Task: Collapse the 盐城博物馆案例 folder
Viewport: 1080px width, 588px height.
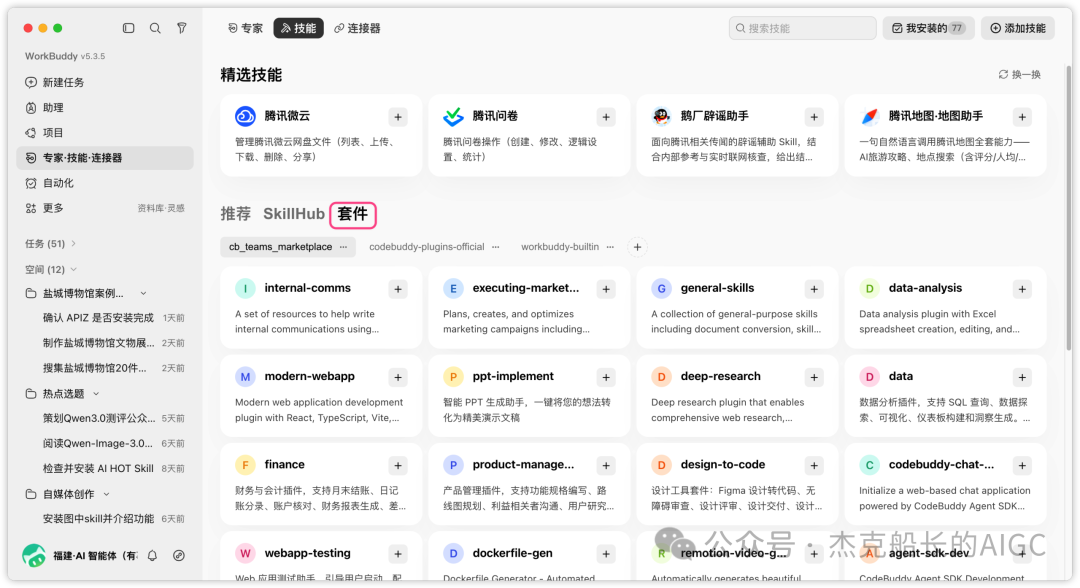Action: [x=143, y=293]
